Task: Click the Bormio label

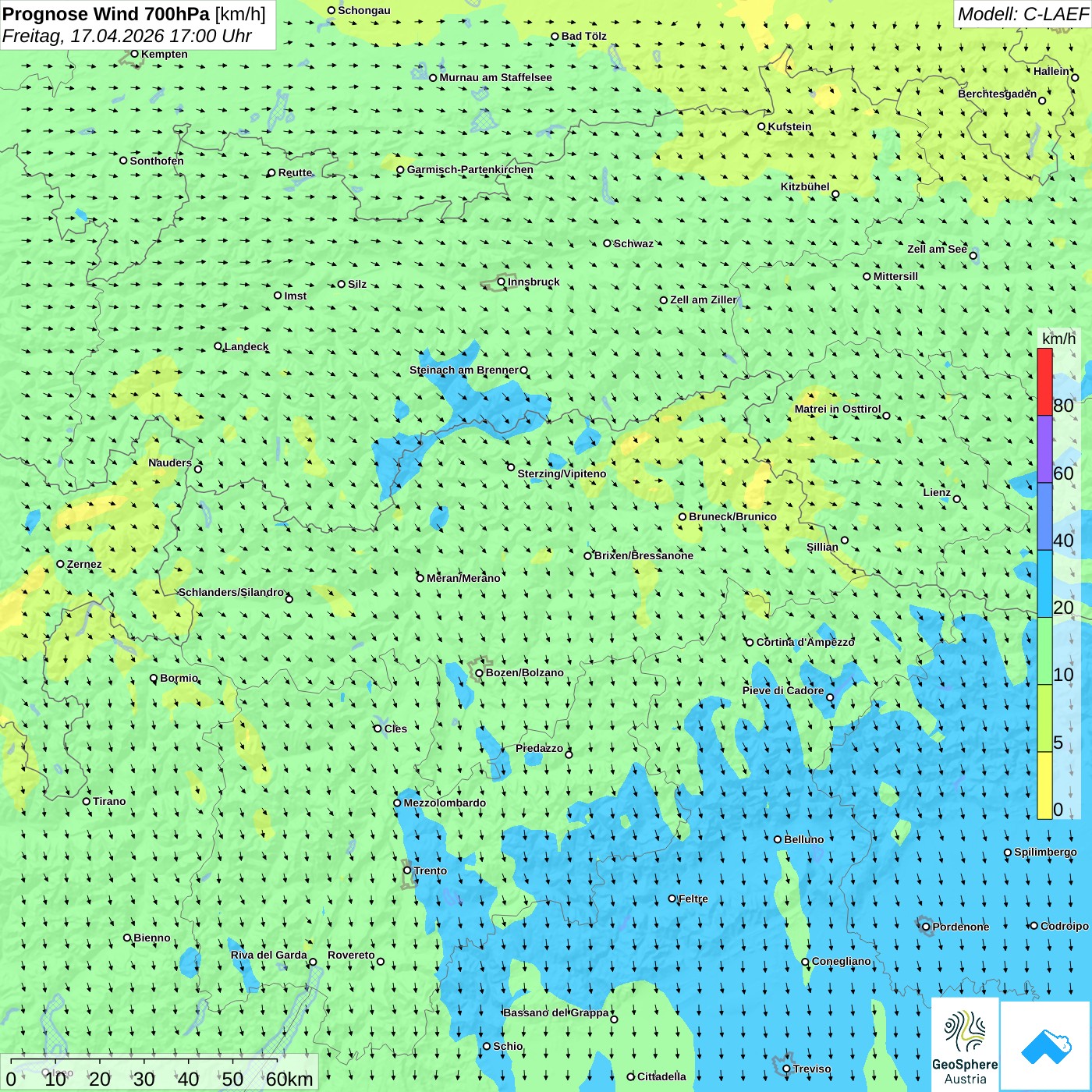Action: coord(179,678)
